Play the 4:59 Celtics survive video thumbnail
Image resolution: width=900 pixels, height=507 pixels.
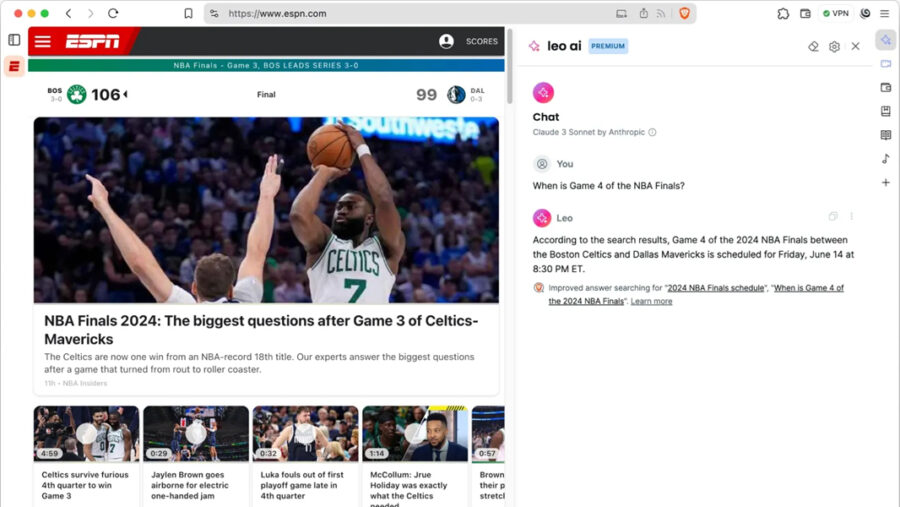tap(86, 434)
